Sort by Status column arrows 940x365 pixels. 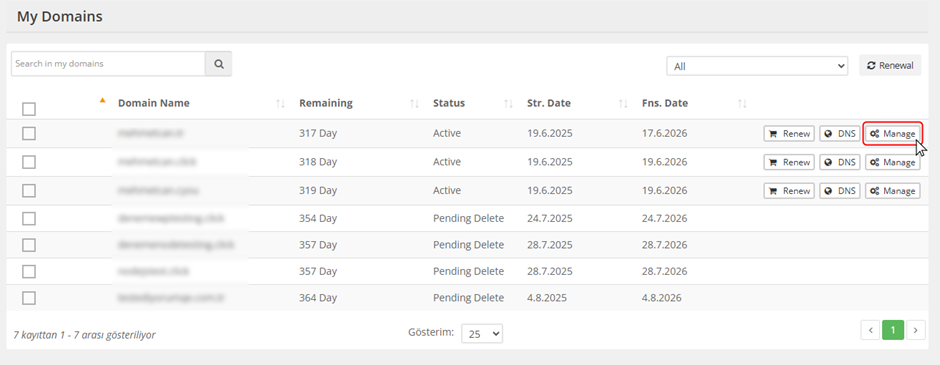(509, 104)
